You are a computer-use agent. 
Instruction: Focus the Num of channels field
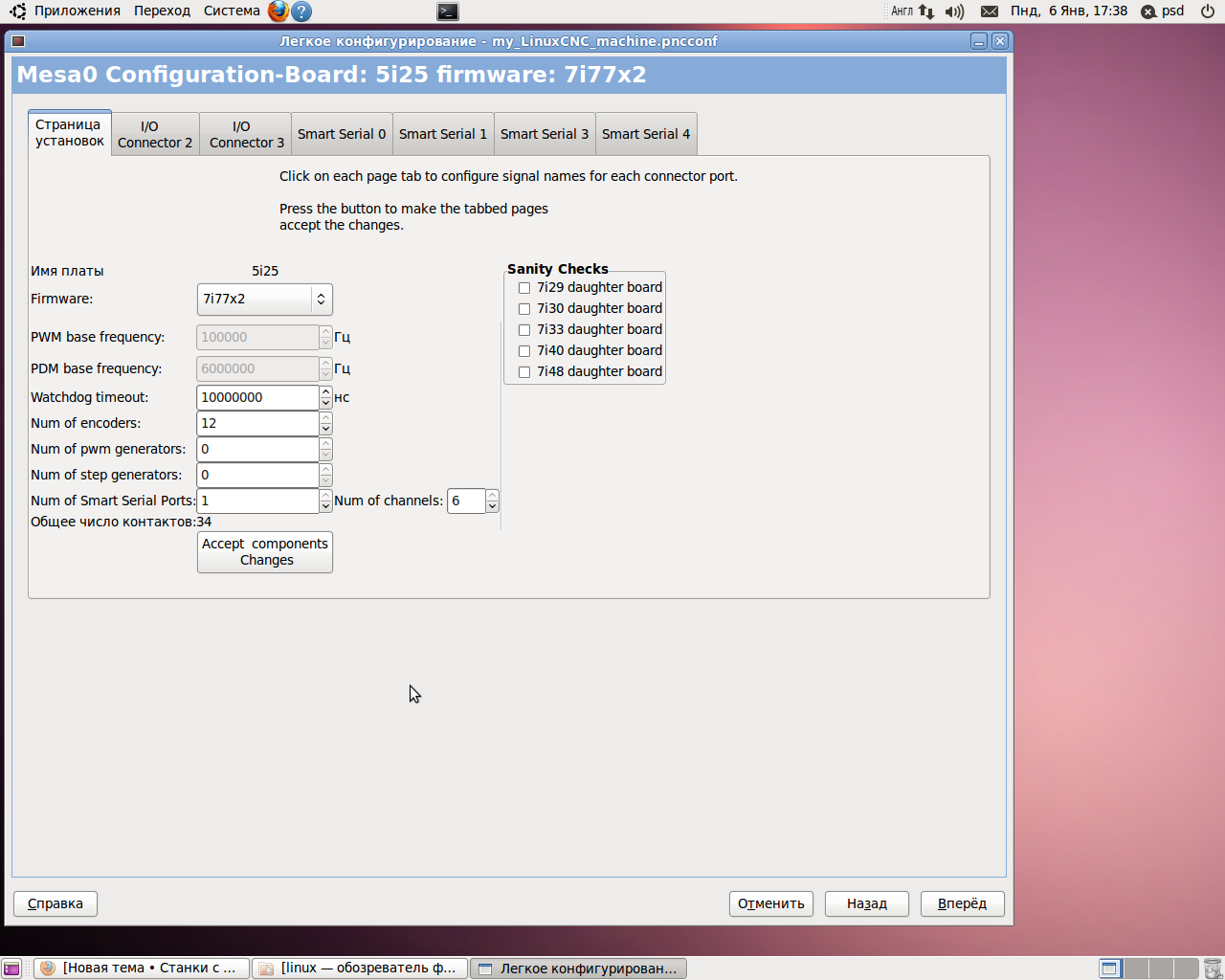click(x=466, y=501)
